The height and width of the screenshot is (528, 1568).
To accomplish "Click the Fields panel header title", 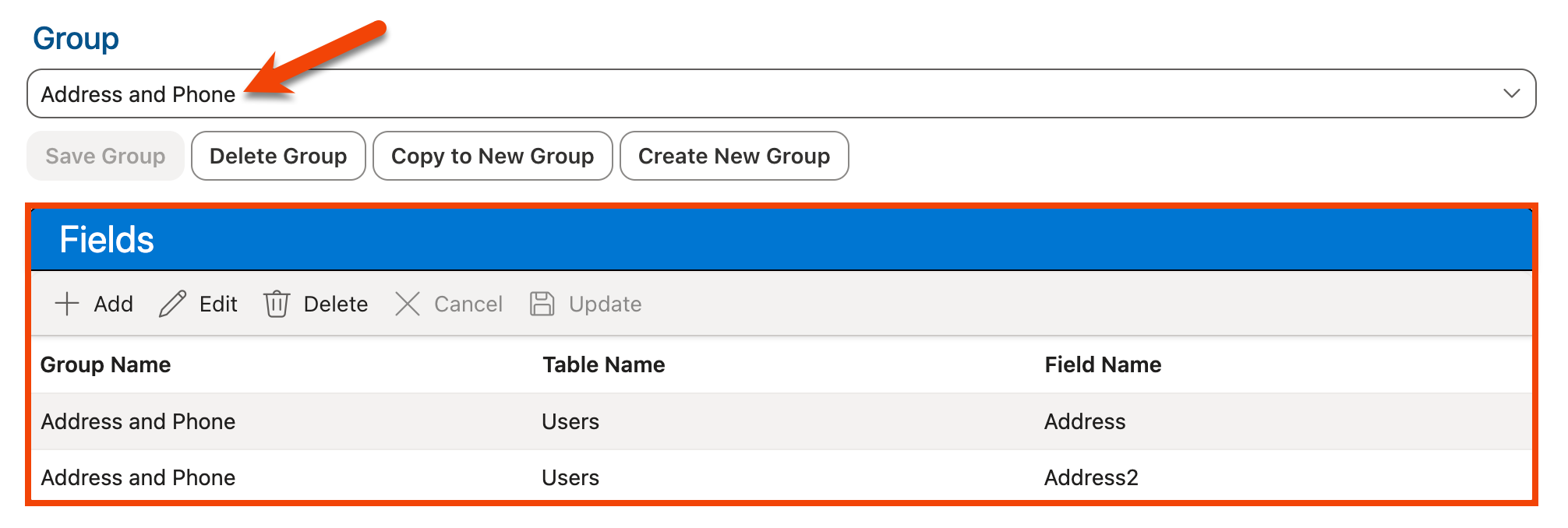I will (107, 239).
